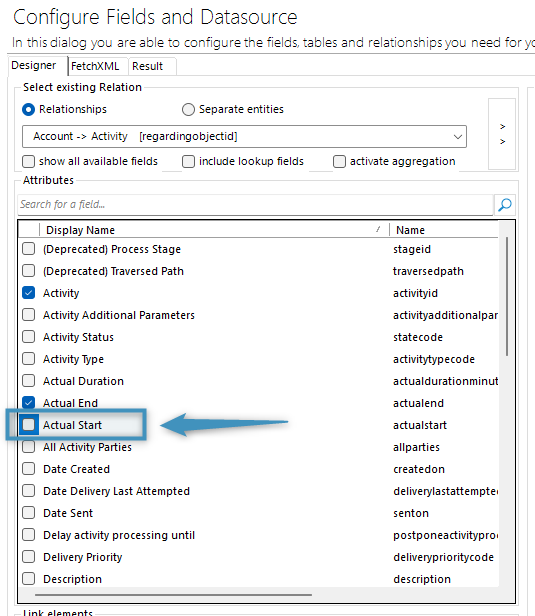
Task: Select the 'statecode' name cell
Action: [x=418, y=337]
